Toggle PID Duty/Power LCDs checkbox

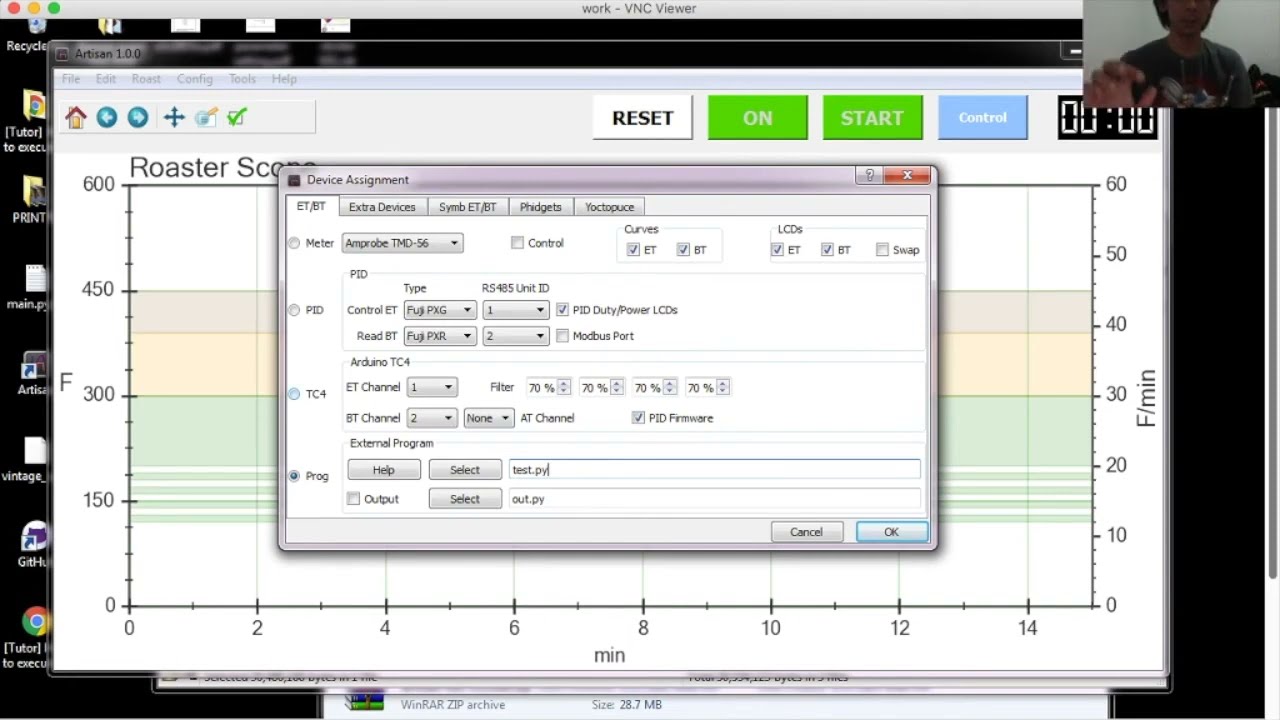click(x=562, y=310)
